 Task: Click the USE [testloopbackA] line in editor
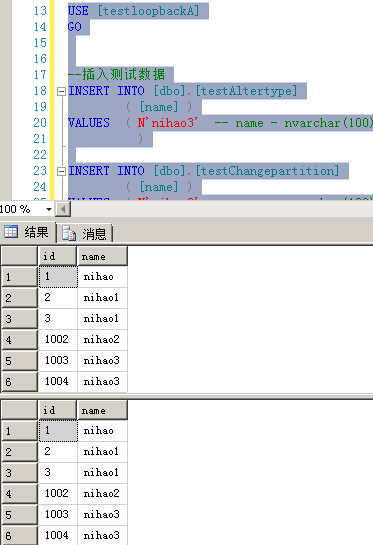click(134, 11)
